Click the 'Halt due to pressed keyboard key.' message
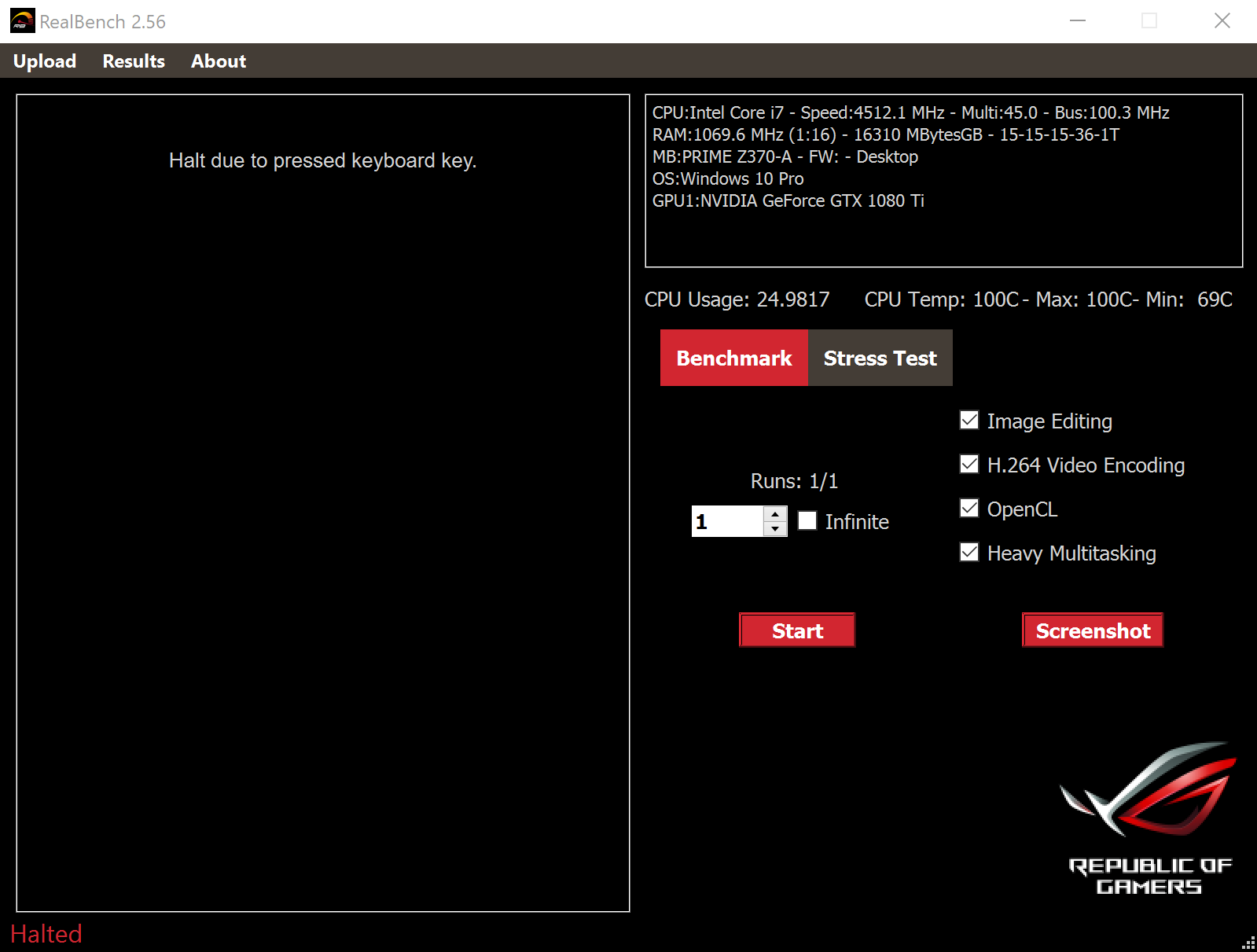This screenshot has height=952, width=1257. [x=323, y=160]
